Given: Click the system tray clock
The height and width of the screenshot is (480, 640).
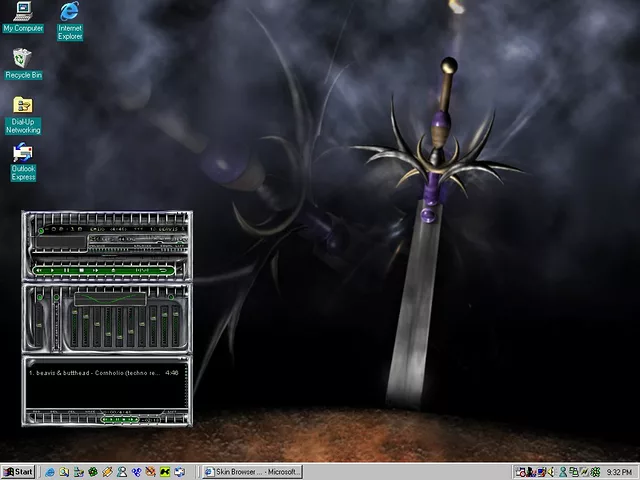Looking at the screenshot, I should pyautogui.click(x=619, y=471).
